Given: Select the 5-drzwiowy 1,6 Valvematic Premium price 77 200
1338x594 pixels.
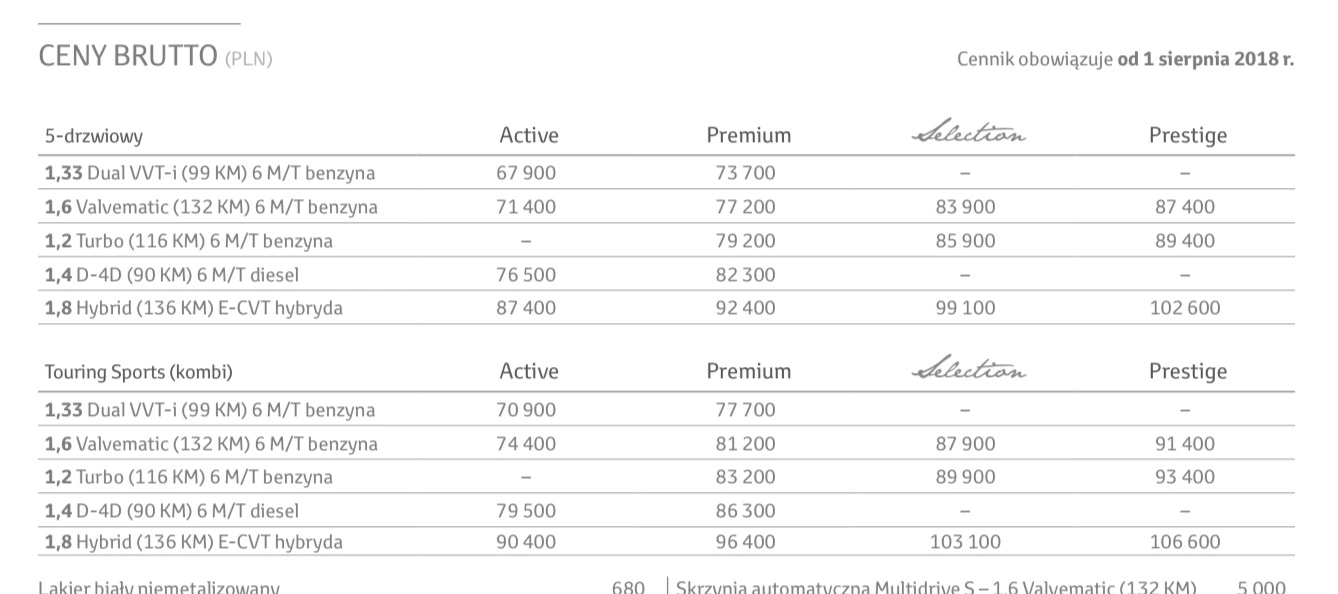Looking at the screenshot, I should pos(745,207).
